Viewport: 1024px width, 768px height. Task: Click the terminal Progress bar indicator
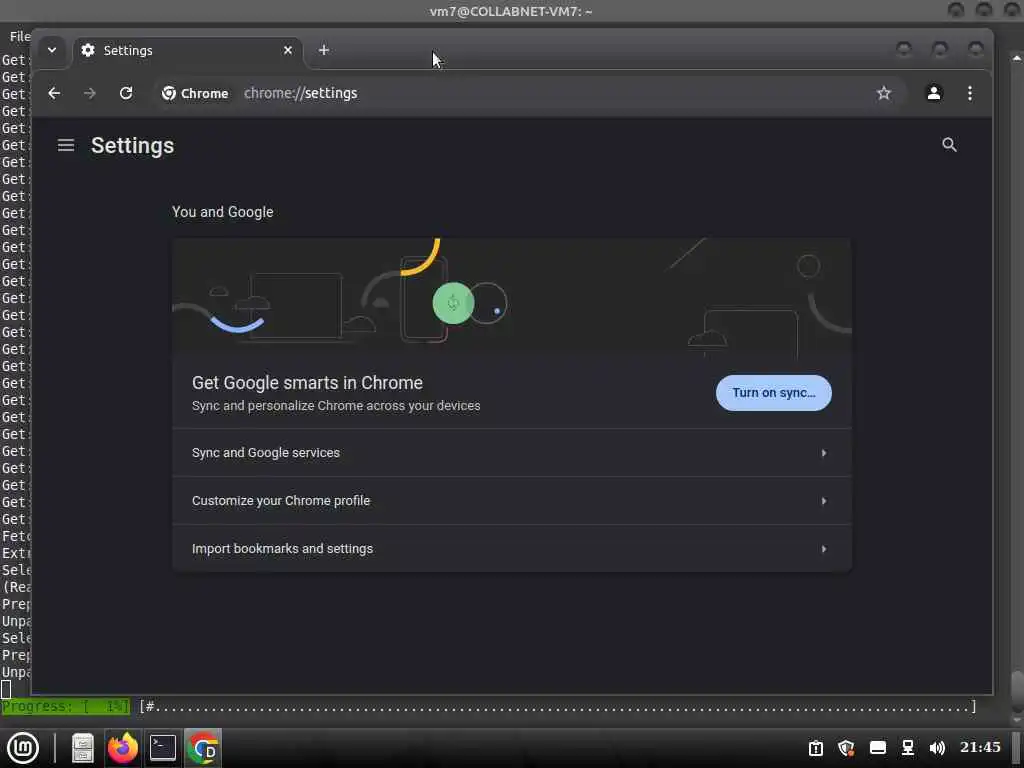click(65, 706)
